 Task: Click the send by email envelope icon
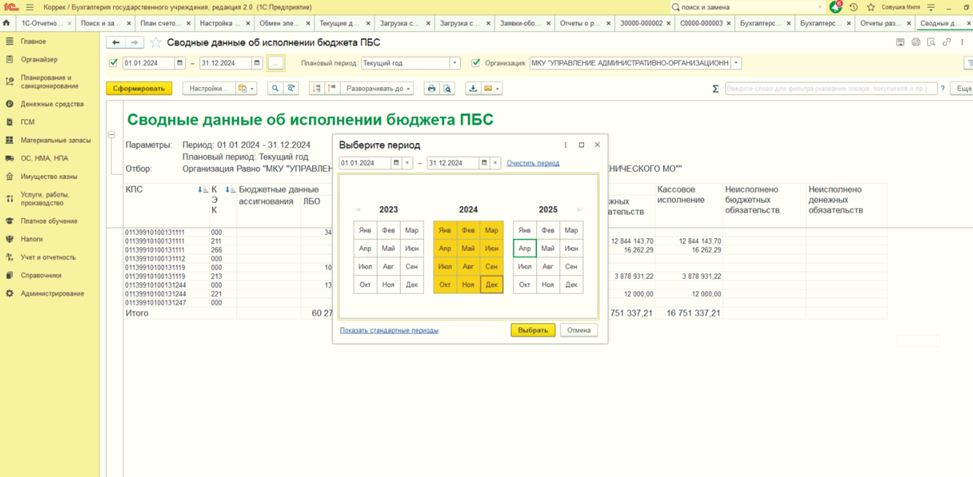pyautogui.click(x=488, y=89)
